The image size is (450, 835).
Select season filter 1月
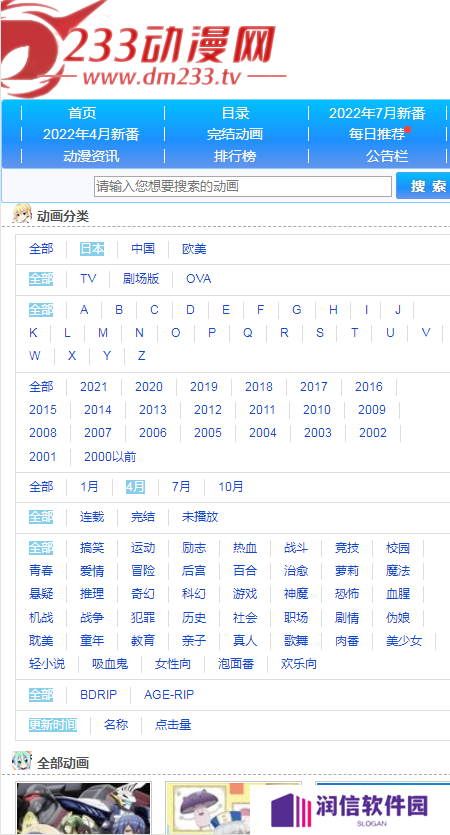pos(89,486)
